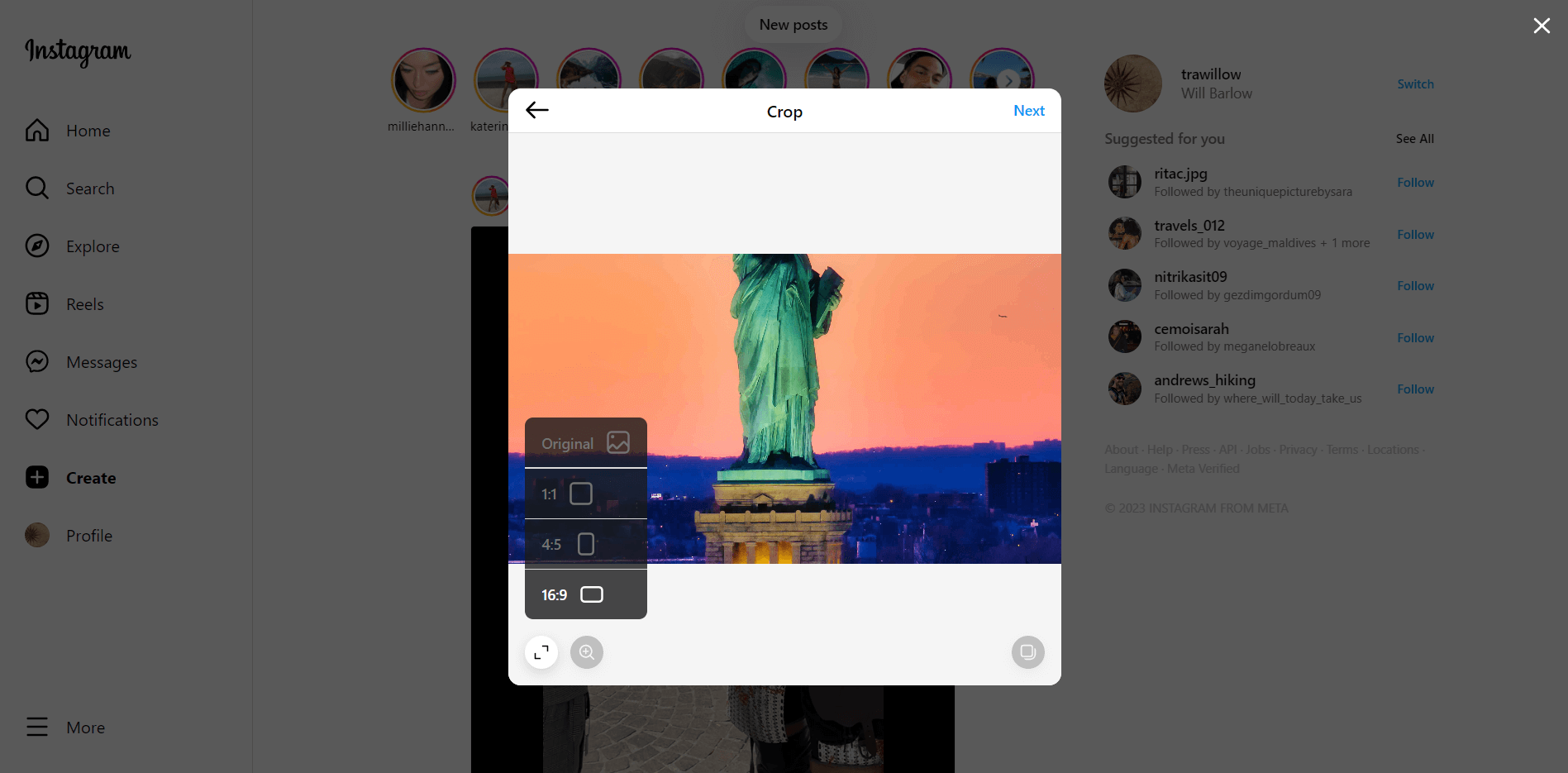Screen dimensions: 1568x773
Task: Go back using the arrow in Crop dialog
Action: [x=537, y=111]
